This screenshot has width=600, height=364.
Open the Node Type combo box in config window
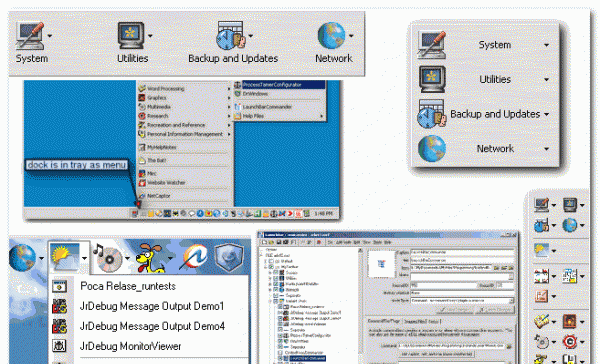point(462,300)
